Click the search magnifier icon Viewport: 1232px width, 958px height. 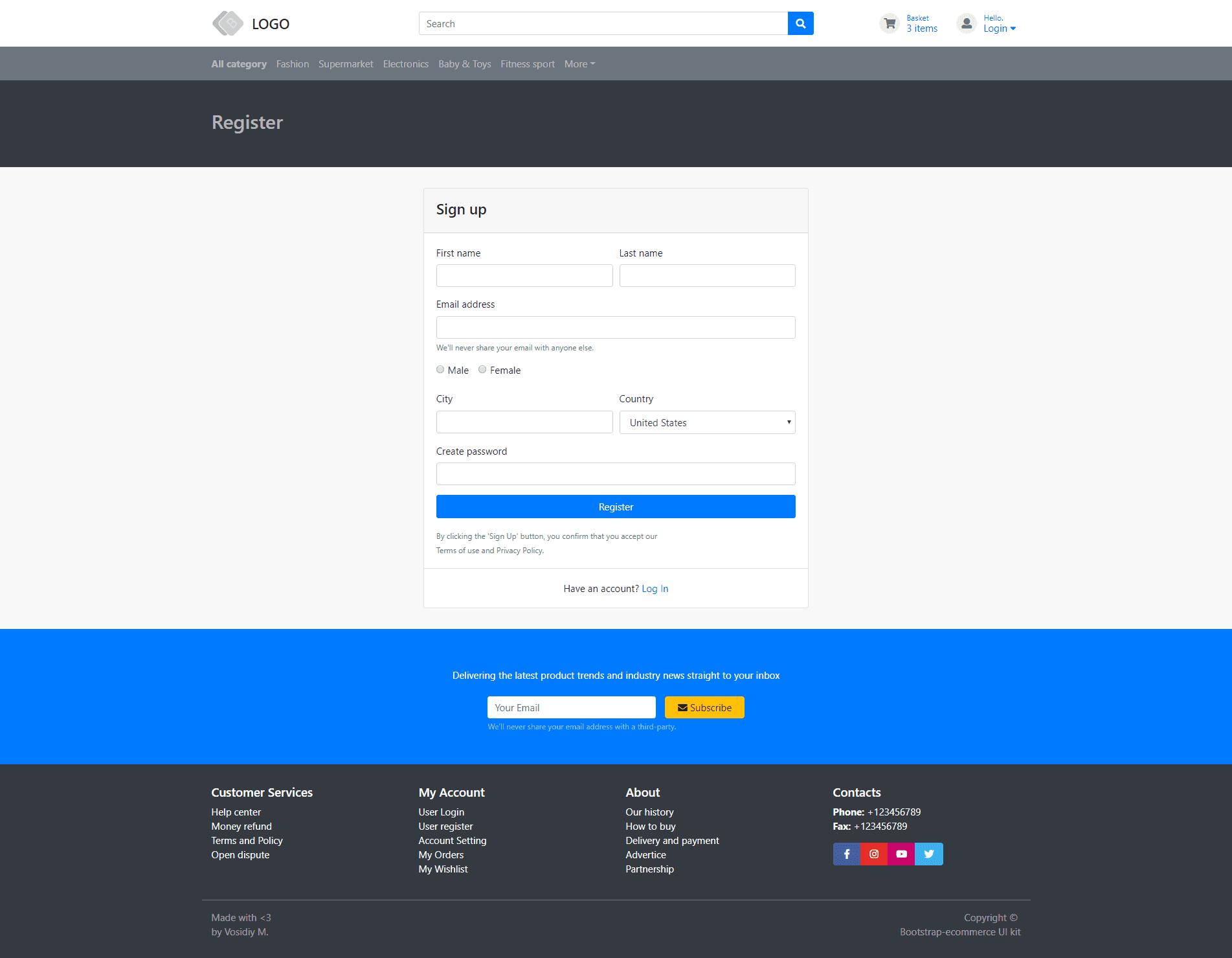[x=800, y=23]
